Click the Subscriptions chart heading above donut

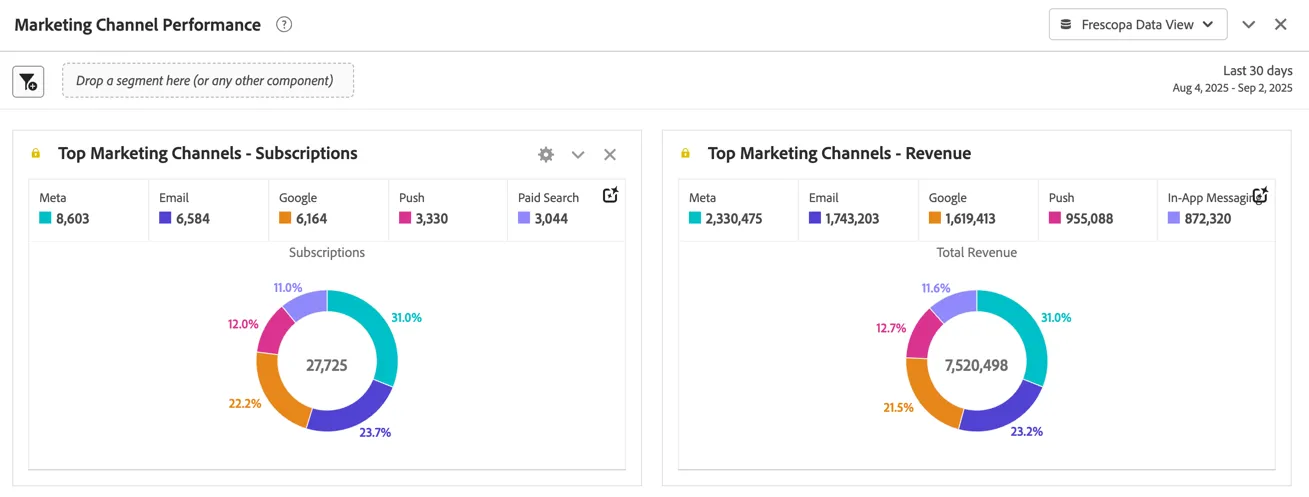[327, 253]
